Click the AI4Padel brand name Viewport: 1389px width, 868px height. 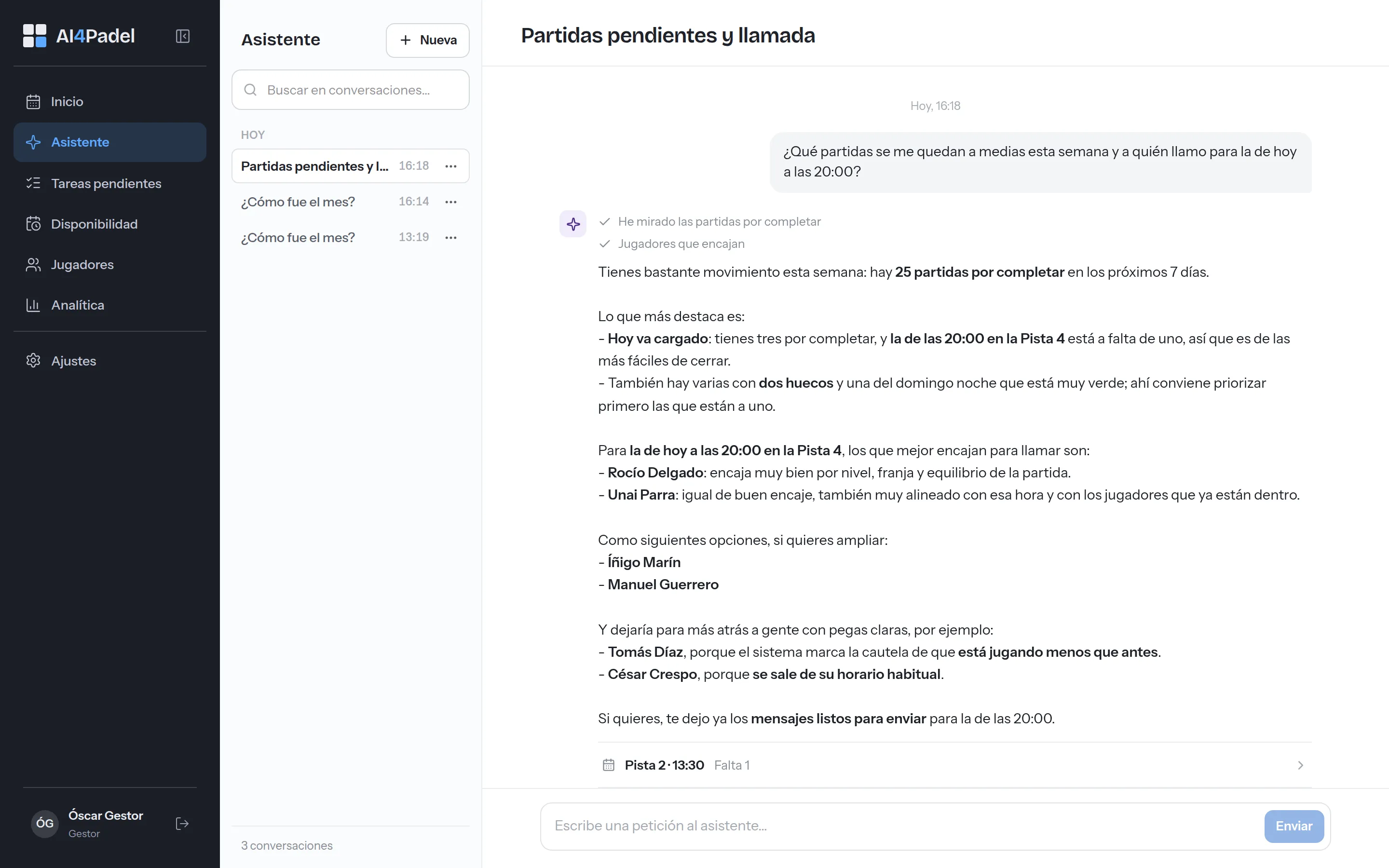point(95,36)
